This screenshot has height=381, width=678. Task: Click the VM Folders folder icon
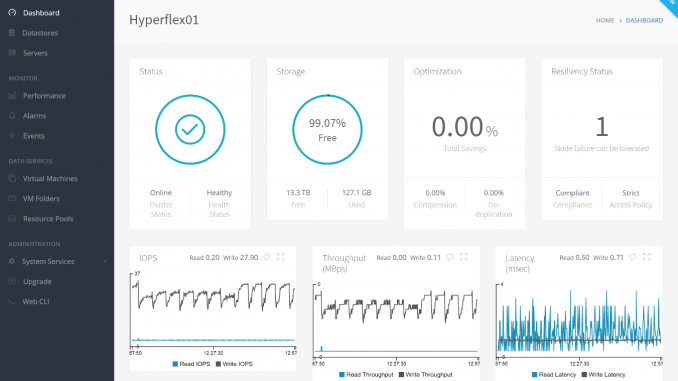coord(12,199)
